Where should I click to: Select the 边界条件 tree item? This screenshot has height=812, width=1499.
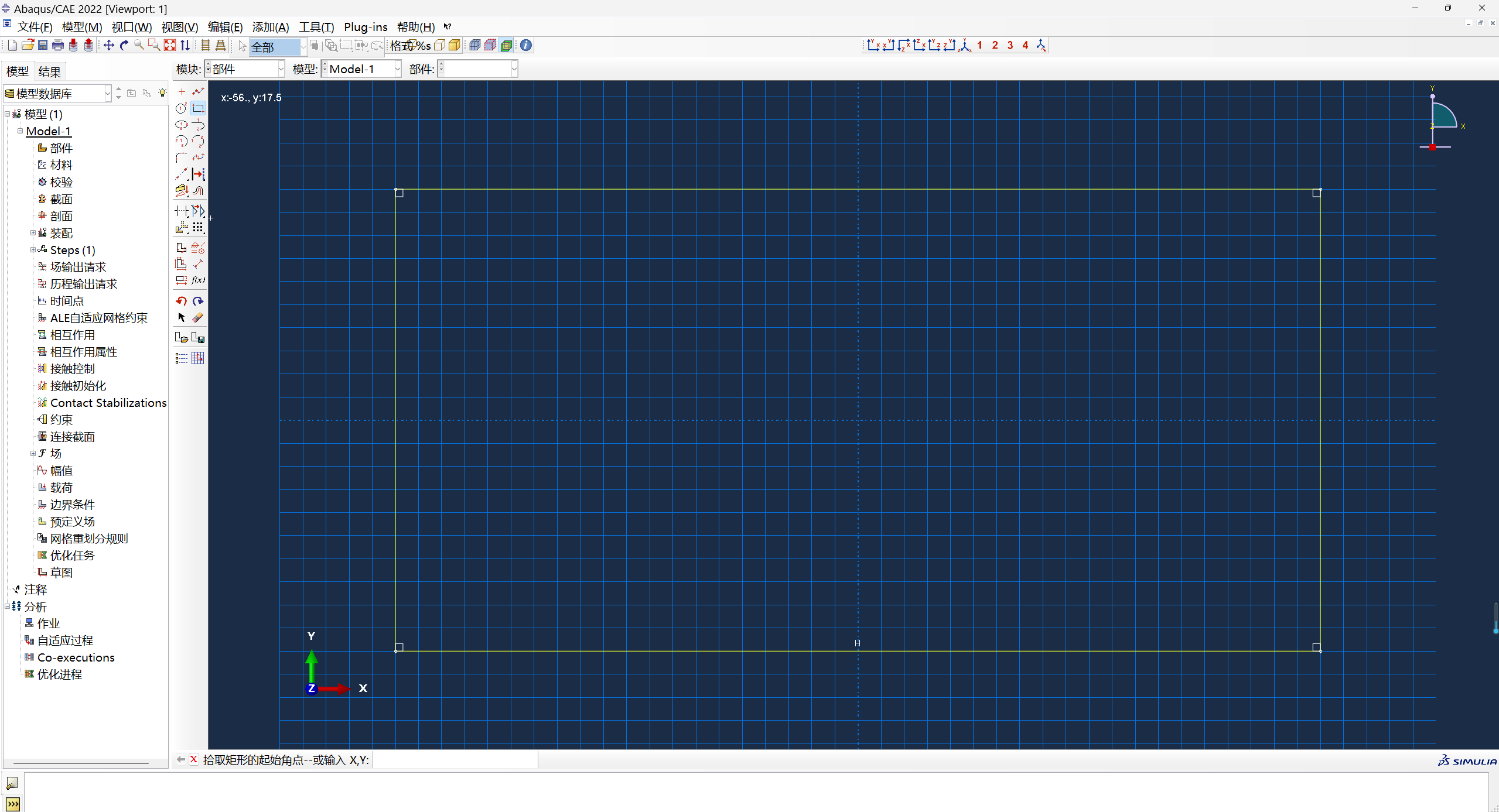pyautogui.click(x=72, y=505)
